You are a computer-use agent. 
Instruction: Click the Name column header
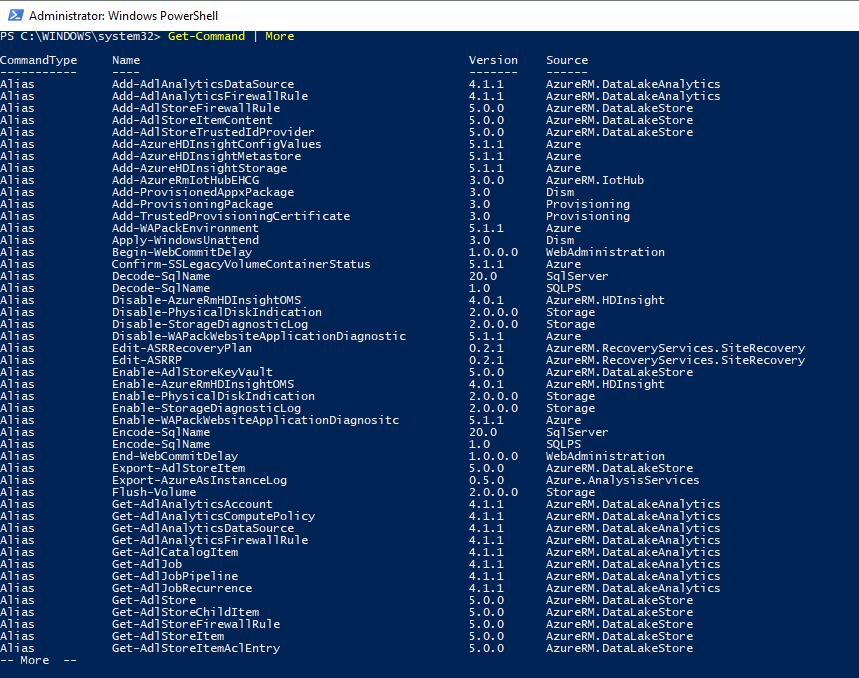[x=125, y=60]
